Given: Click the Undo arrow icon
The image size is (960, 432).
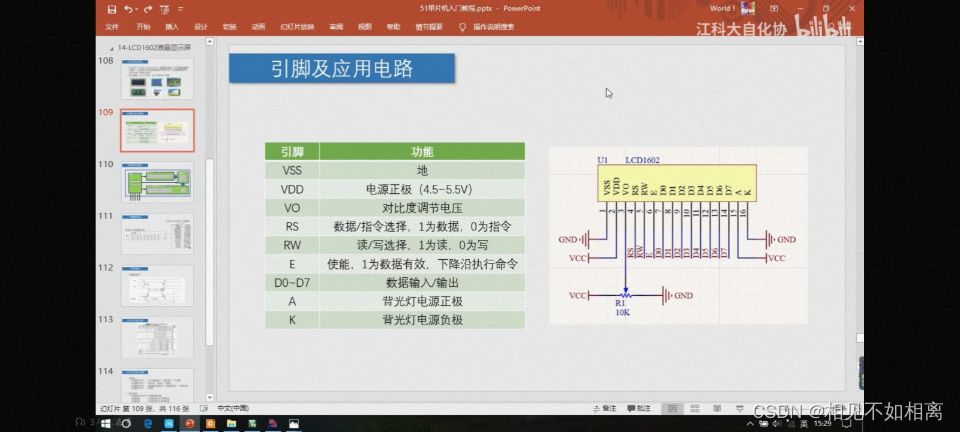Looking at the screenshot, I should 128,9.
